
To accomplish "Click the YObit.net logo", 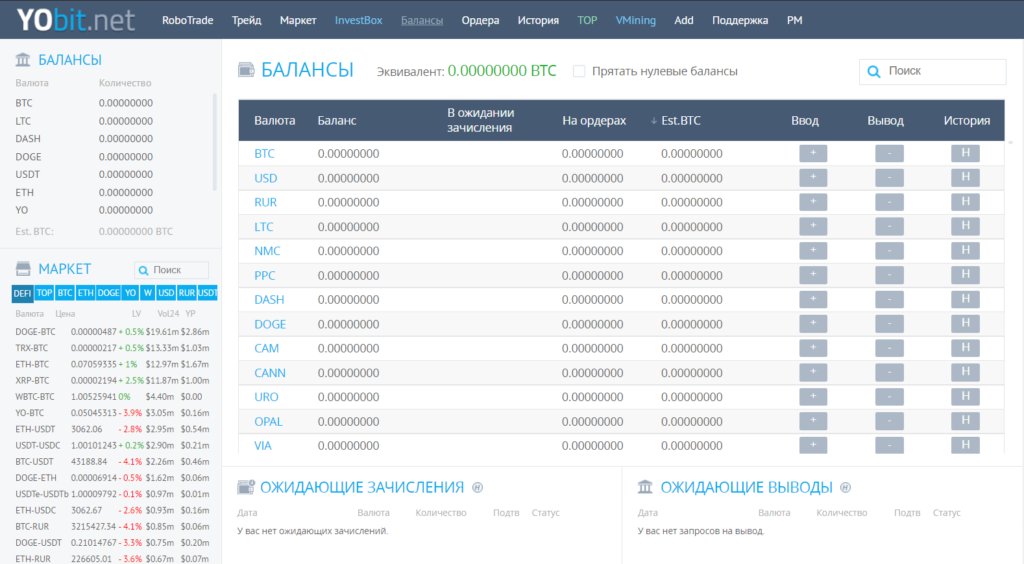I will click(76, 20).
